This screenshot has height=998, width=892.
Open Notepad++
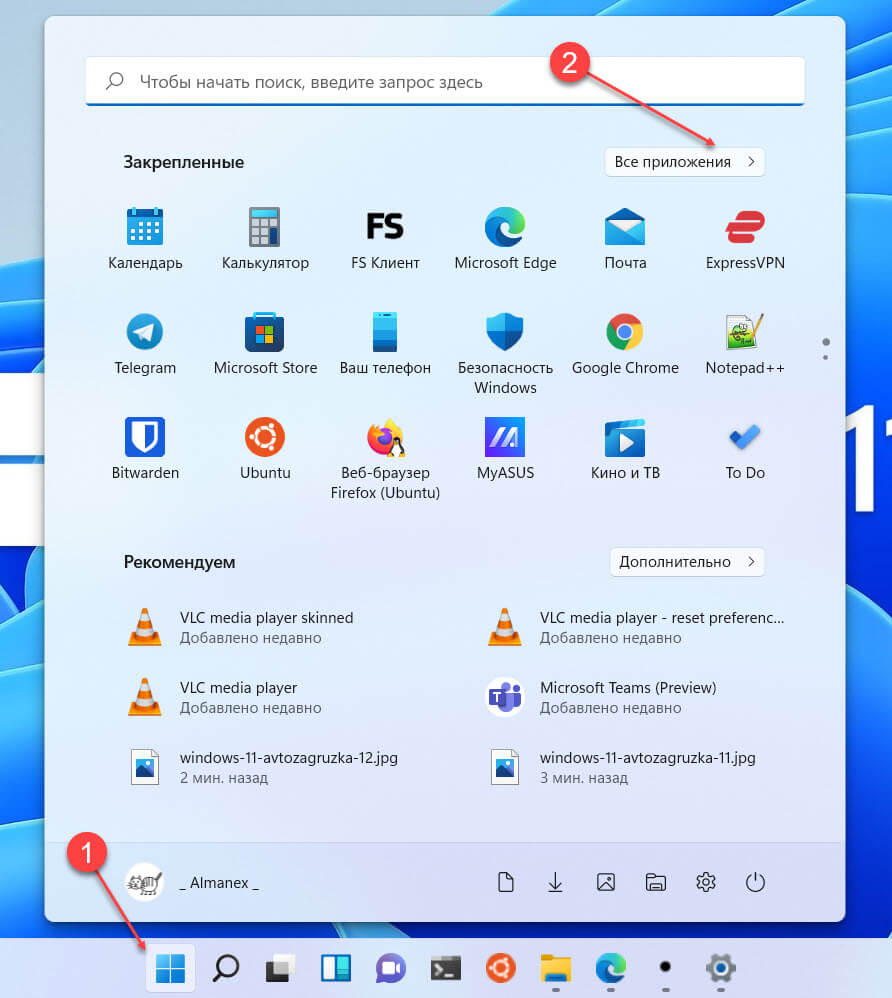pos(745,344)
